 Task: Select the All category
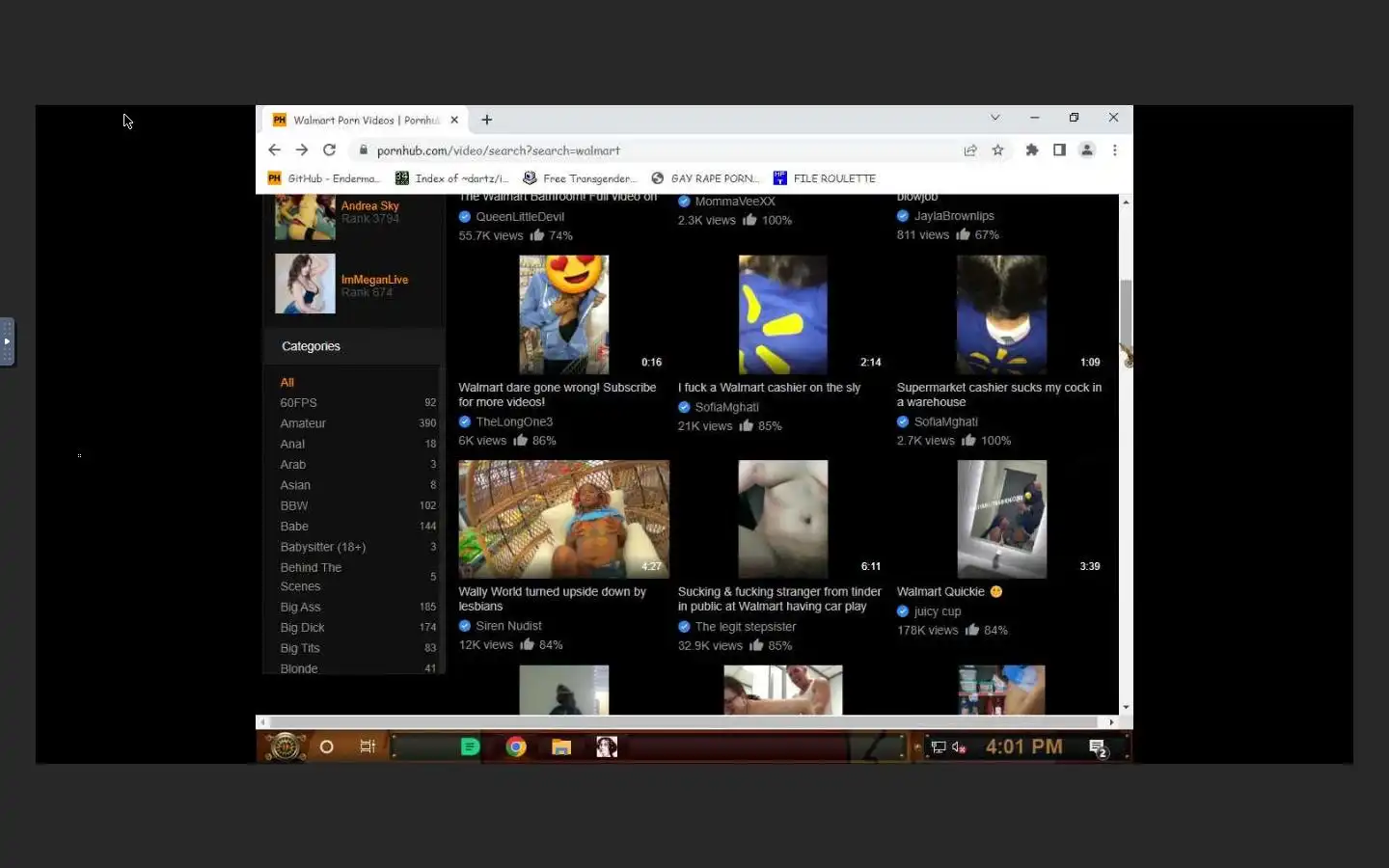point(287,383)
